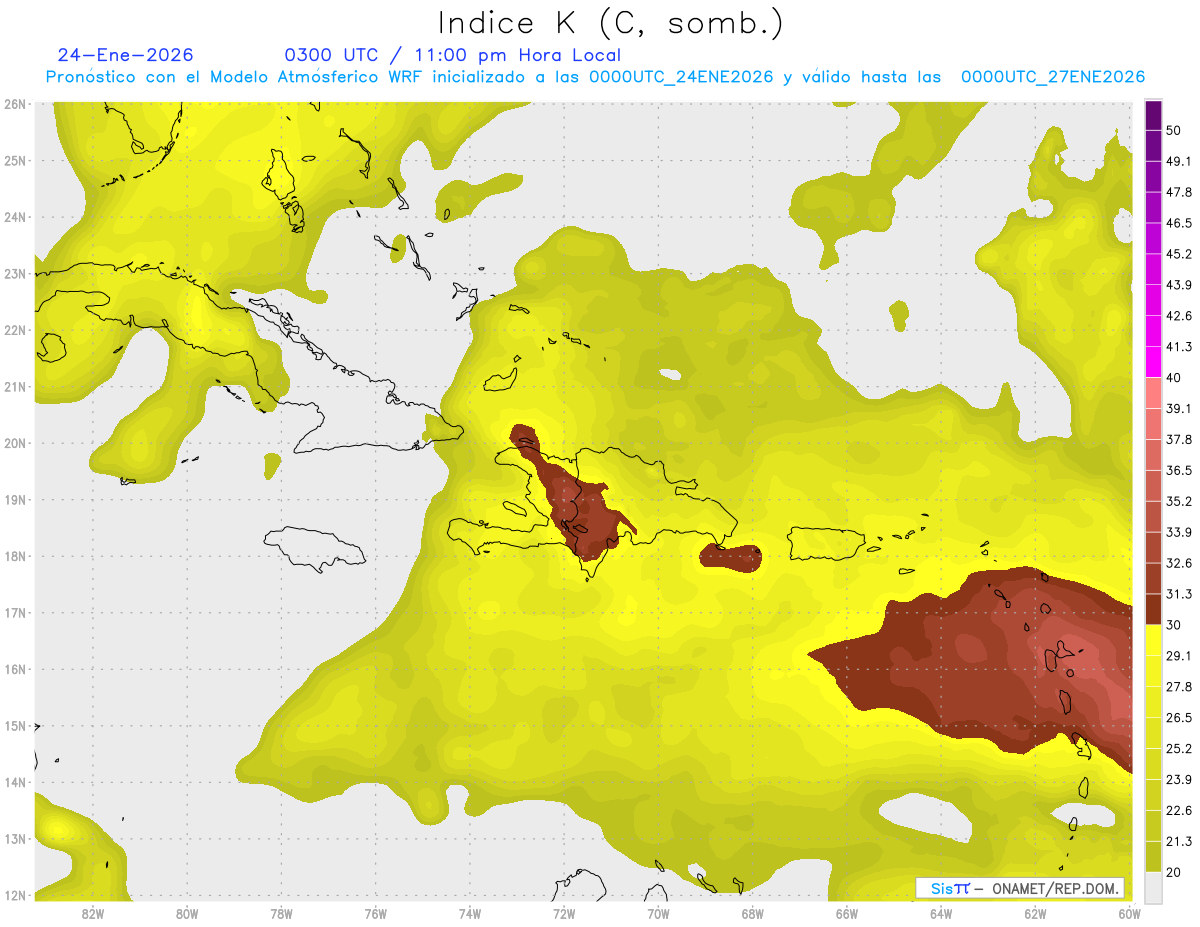
Task: Click the colorbar value '35.2'
Action: pos(1178,501)
